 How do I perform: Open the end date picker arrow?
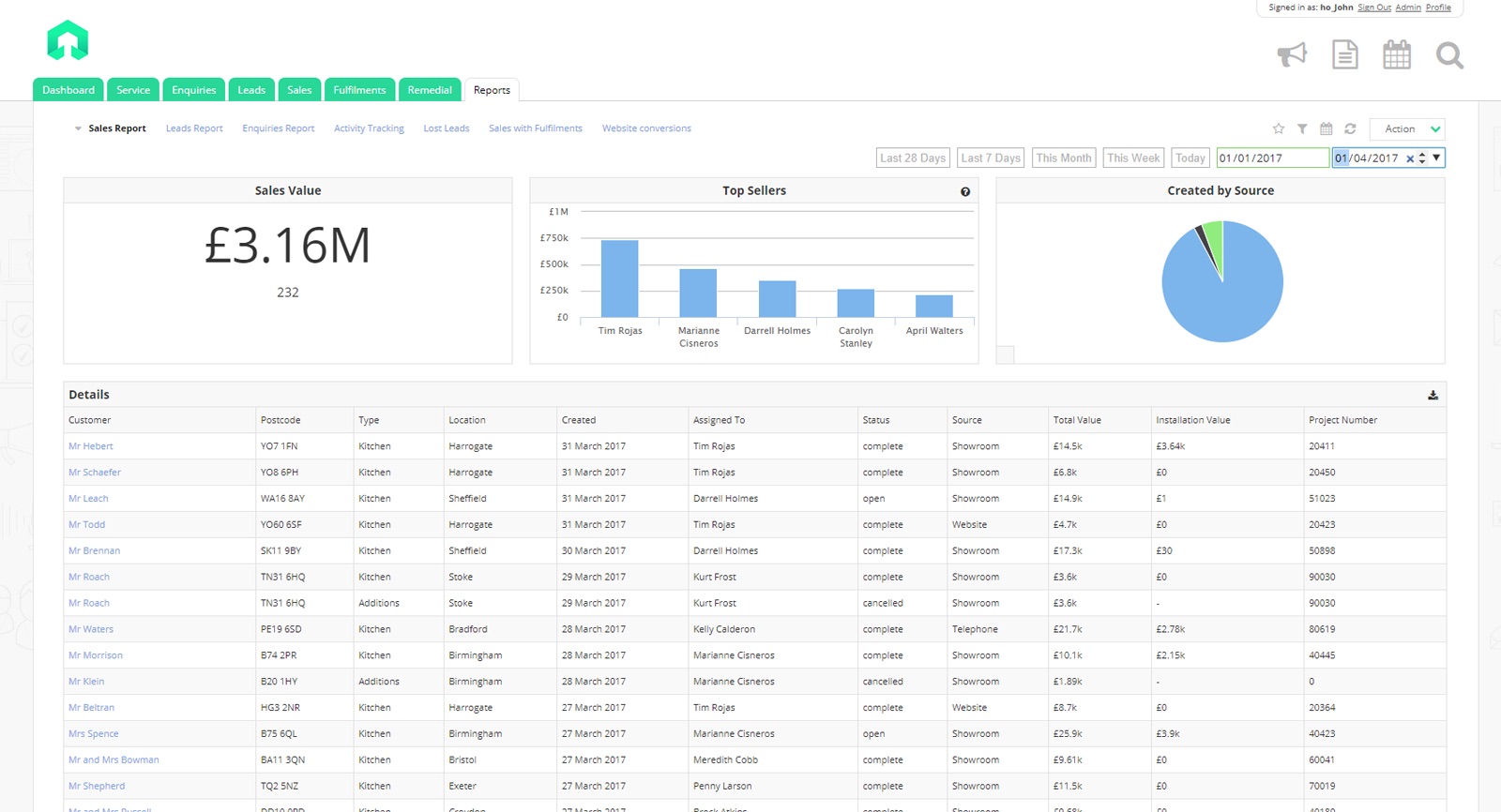coord(1436,158)
